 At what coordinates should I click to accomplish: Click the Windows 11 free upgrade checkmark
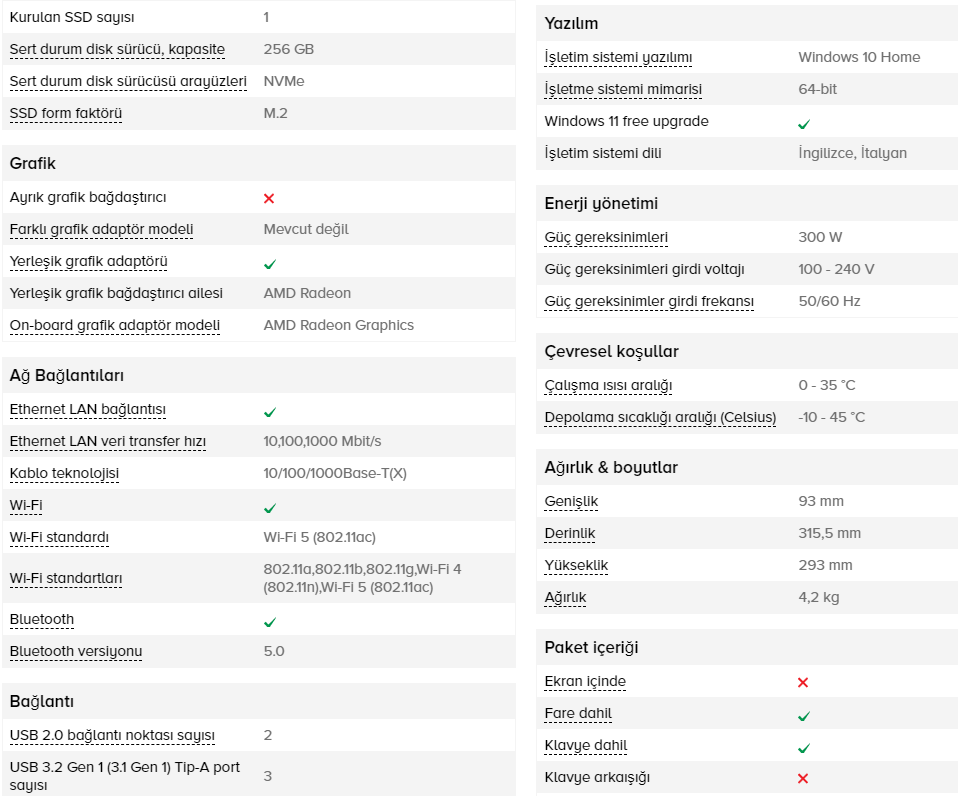click(x=804, y=124)
